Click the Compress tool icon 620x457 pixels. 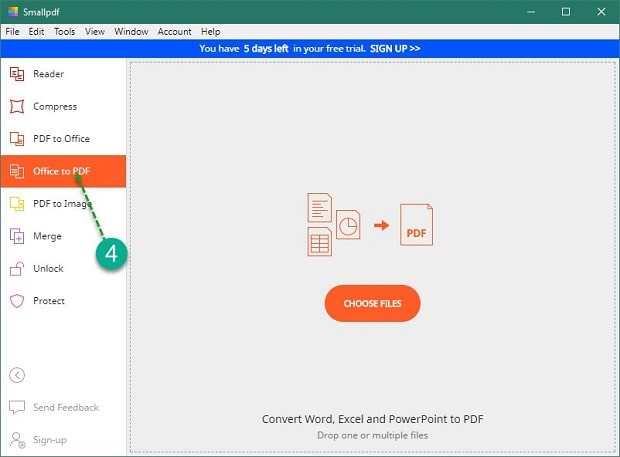click(17, 106)
